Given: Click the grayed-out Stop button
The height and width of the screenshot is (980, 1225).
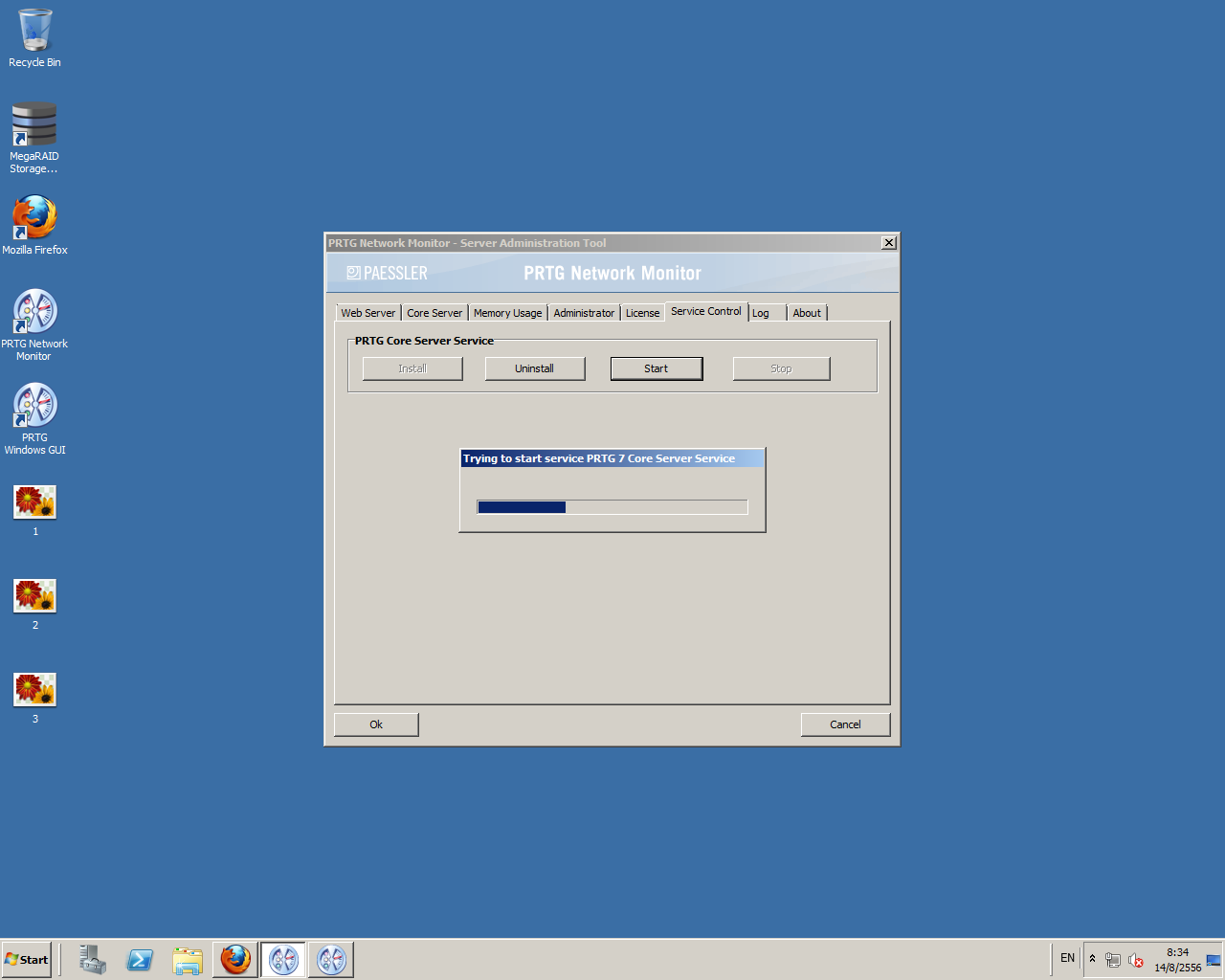Looking at the screenshot, I should [781, 368].
